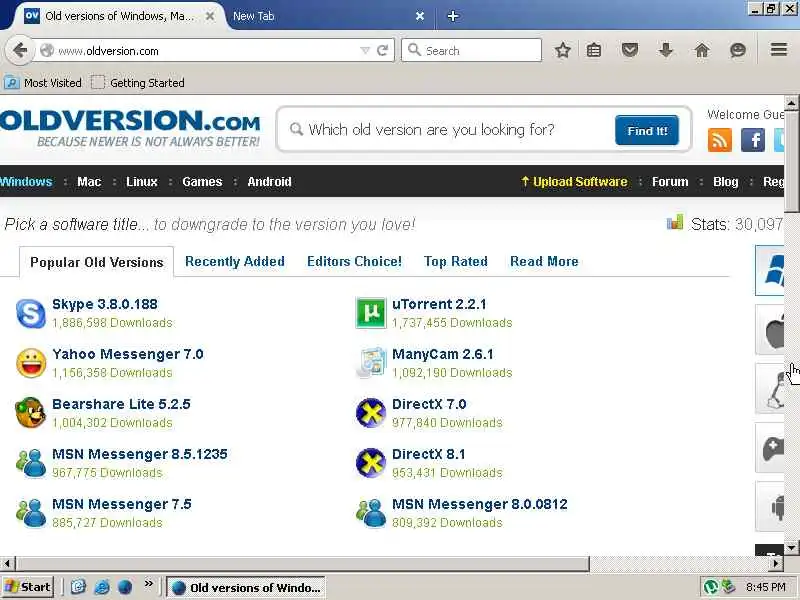Focus the browser Search field
800x600 pixels.
(x=471, y=50)
